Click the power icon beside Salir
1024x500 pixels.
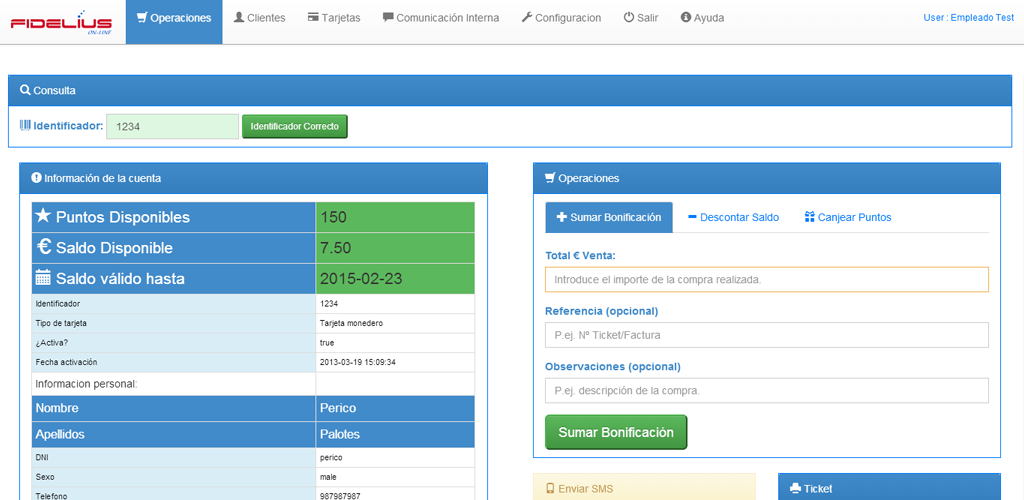point(629,18)
